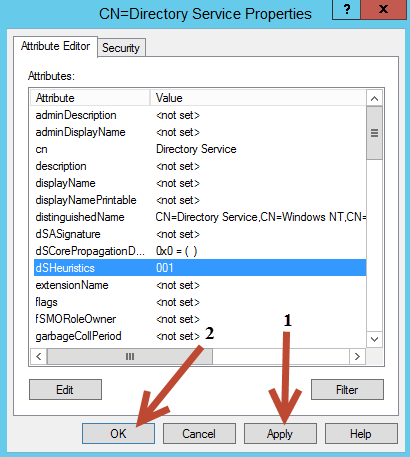
Task: Select the fSMORoleOwner attribute row
Action: pyautogui.click(x=200, y=319)
